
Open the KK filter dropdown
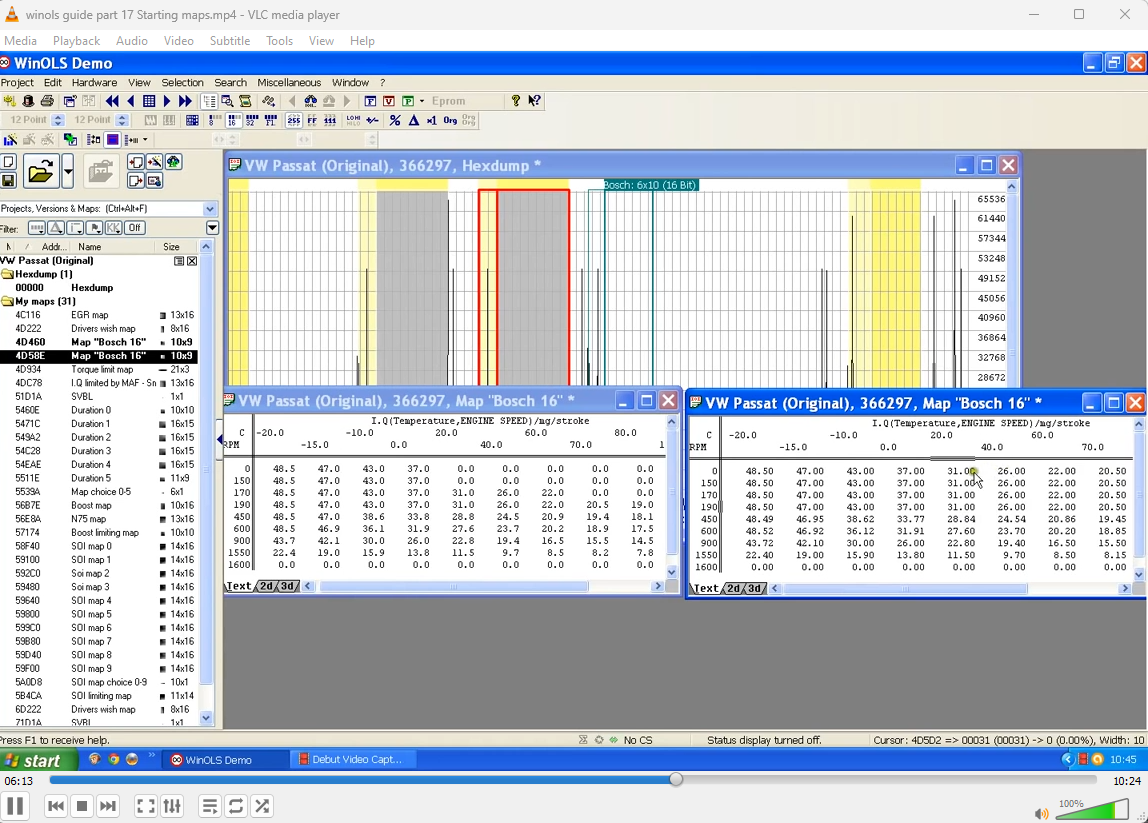point(113,228)
